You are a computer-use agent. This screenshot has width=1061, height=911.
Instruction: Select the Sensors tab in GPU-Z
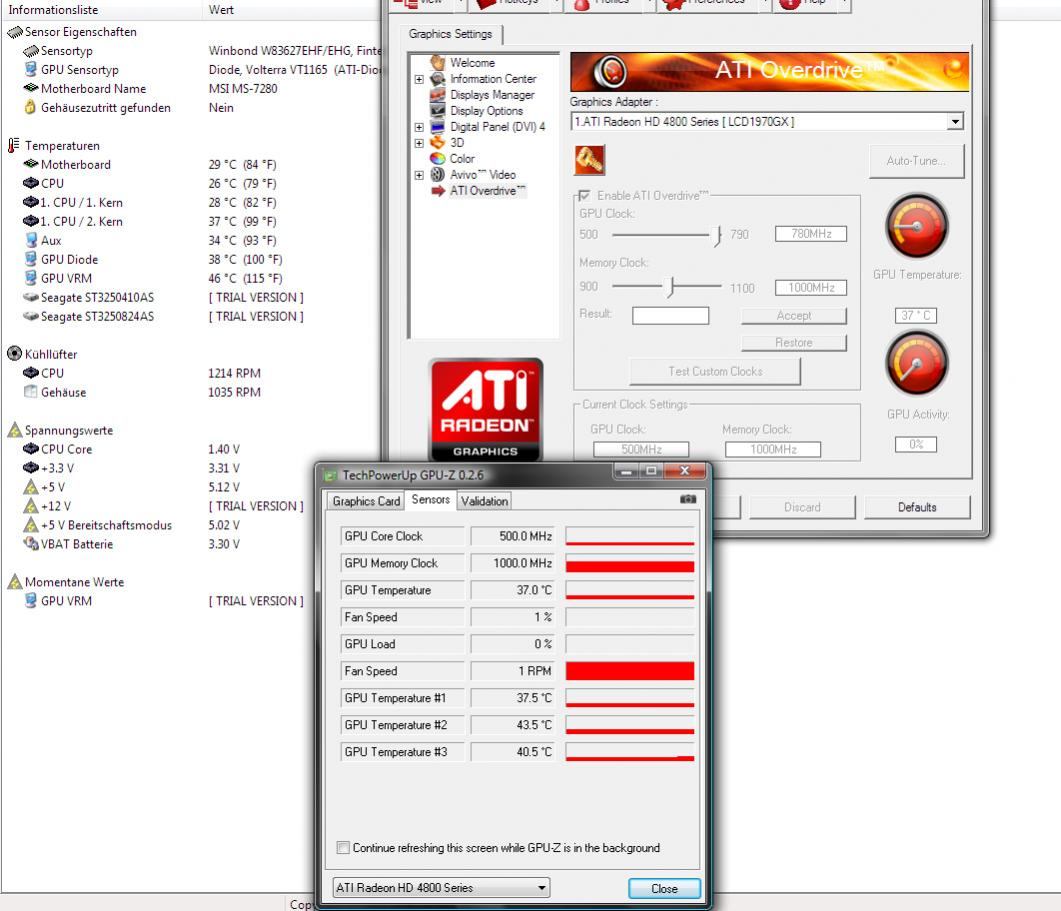pos(430,499)
